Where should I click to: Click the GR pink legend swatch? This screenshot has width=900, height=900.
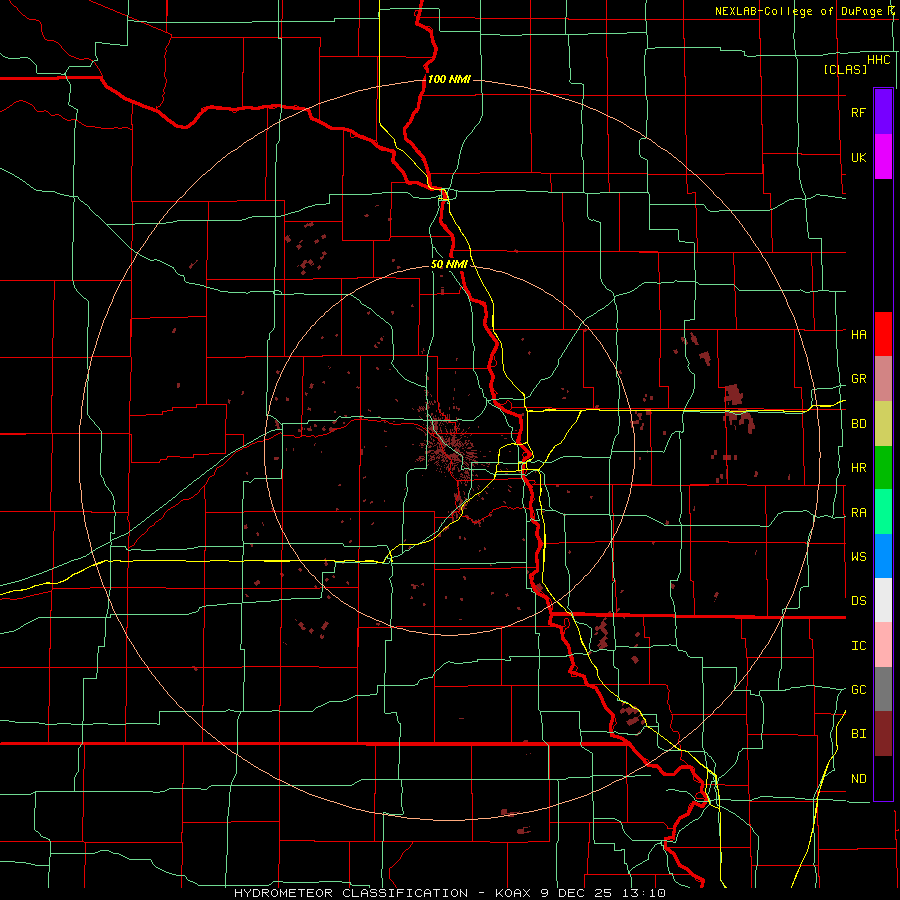883,379
